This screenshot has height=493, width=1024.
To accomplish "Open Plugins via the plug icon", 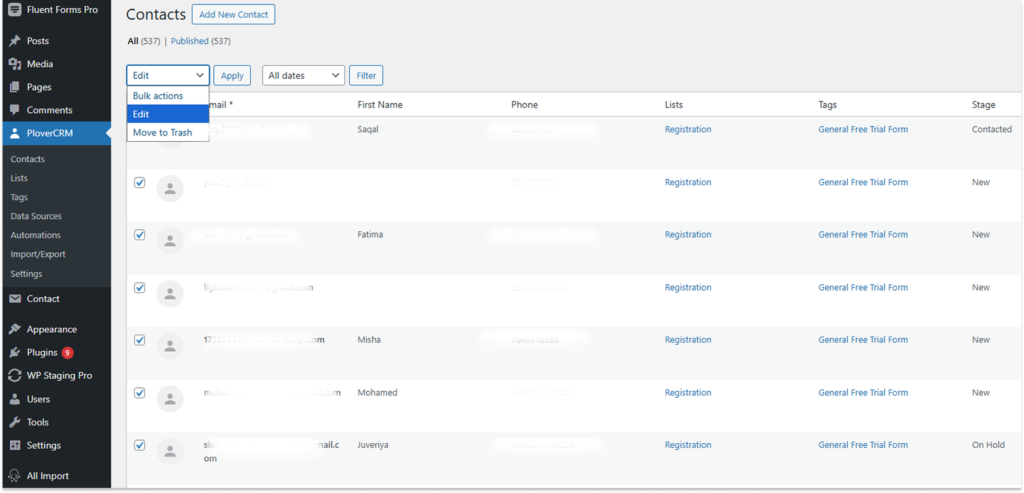I will pyautogui.click(x=15, y=352).
